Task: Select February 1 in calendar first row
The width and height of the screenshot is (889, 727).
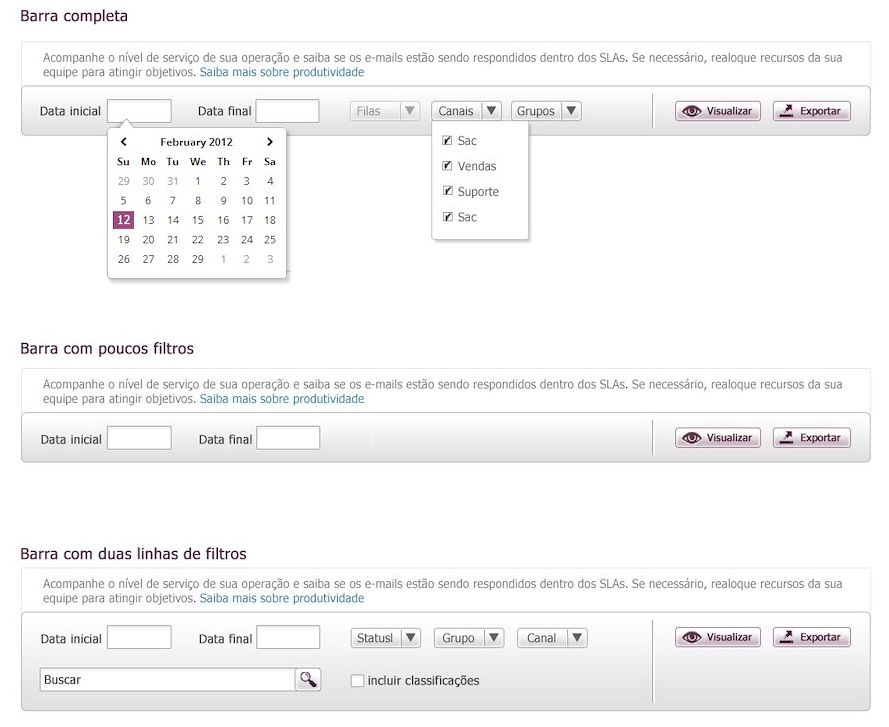Action: click(x=198, y=181)
